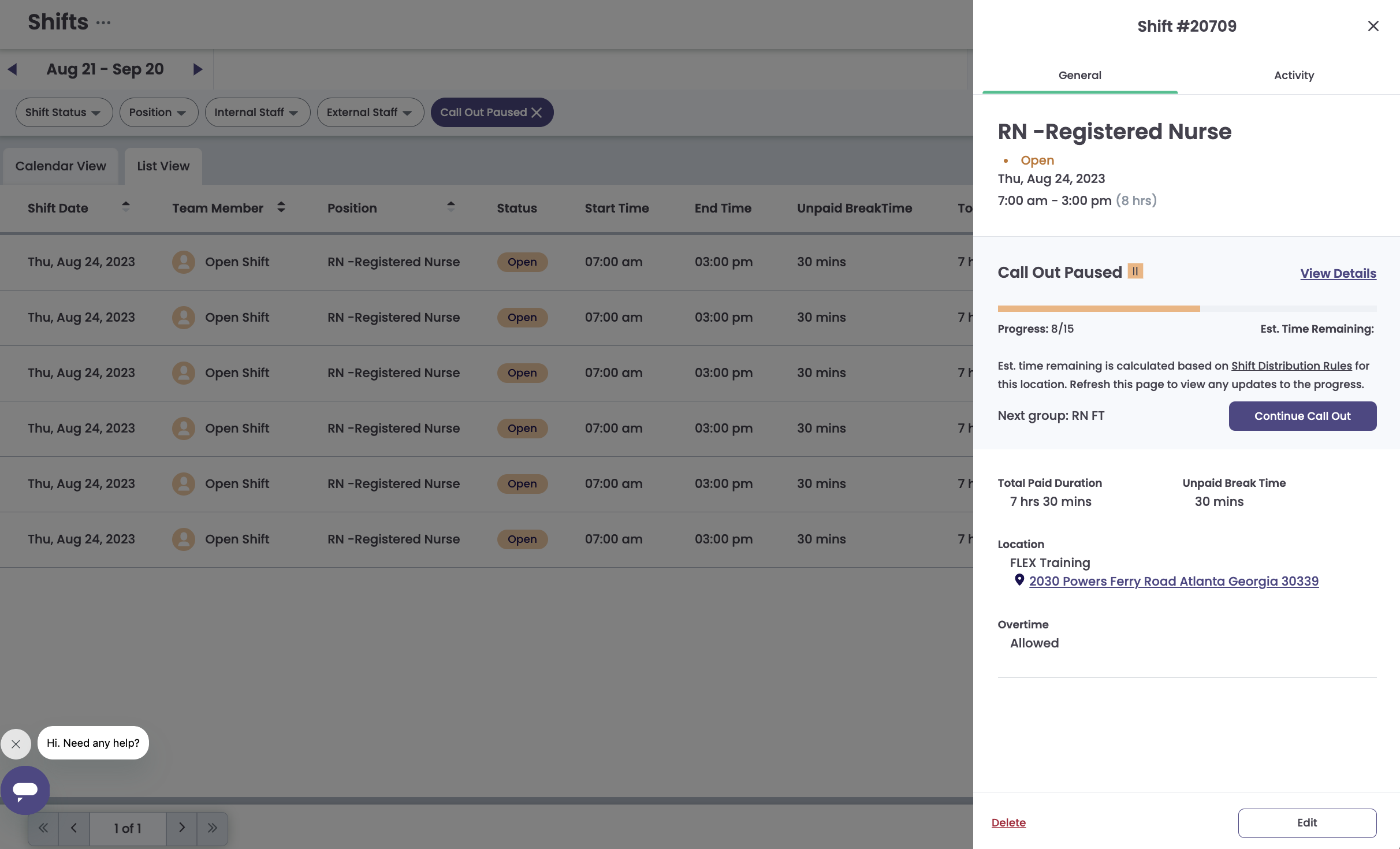Viewport: 1400px width, 849px height.
Task: Click the Call Out Paused pause icon
Action: click(1135, 271)
